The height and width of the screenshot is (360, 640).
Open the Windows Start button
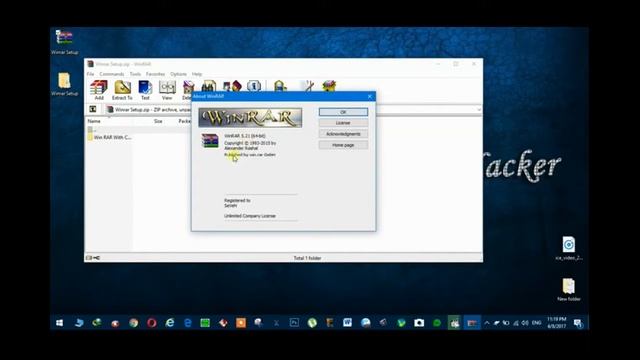[60, 323]
